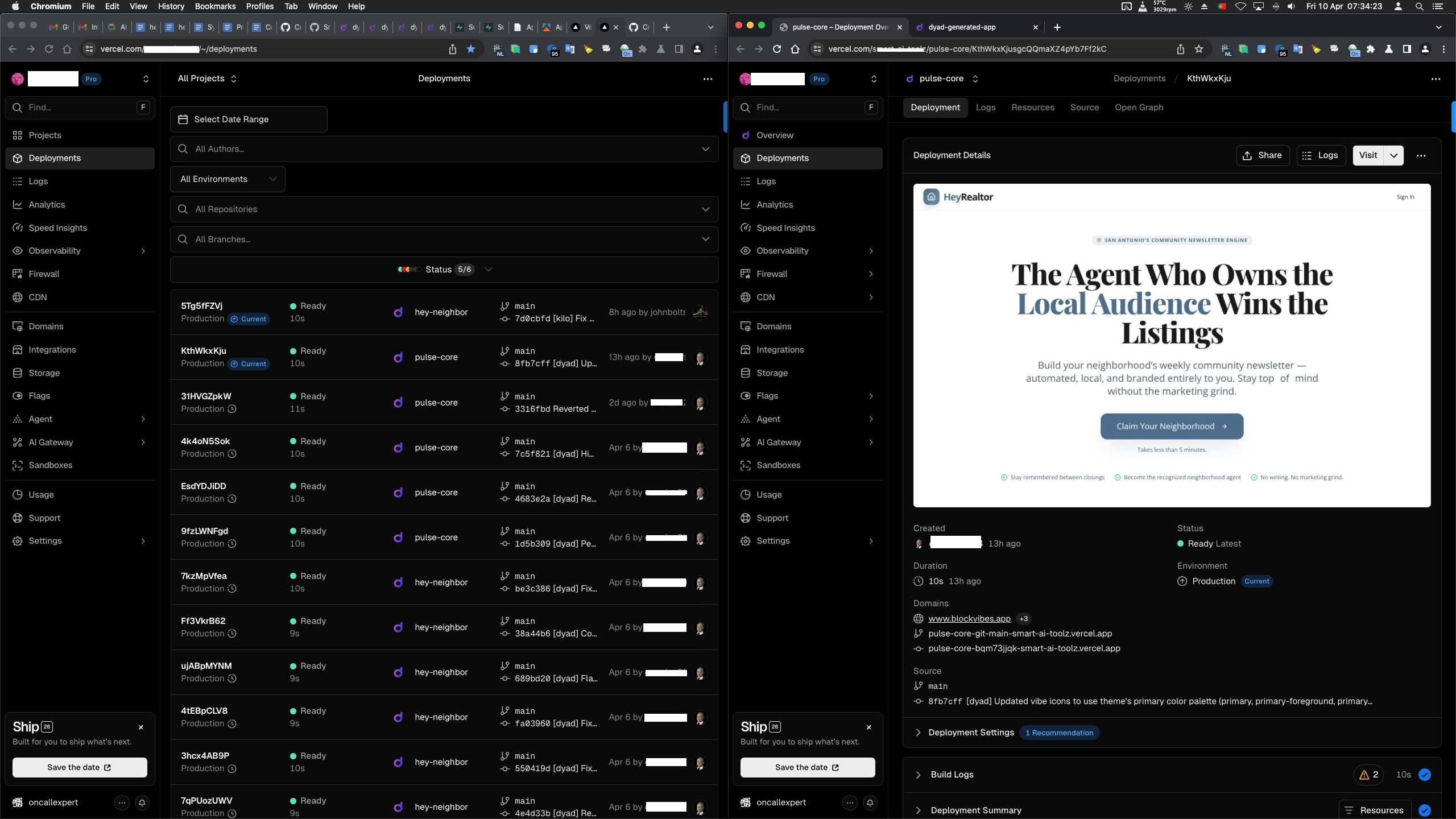Open All Environments dropdown

(x=227, y=179)
